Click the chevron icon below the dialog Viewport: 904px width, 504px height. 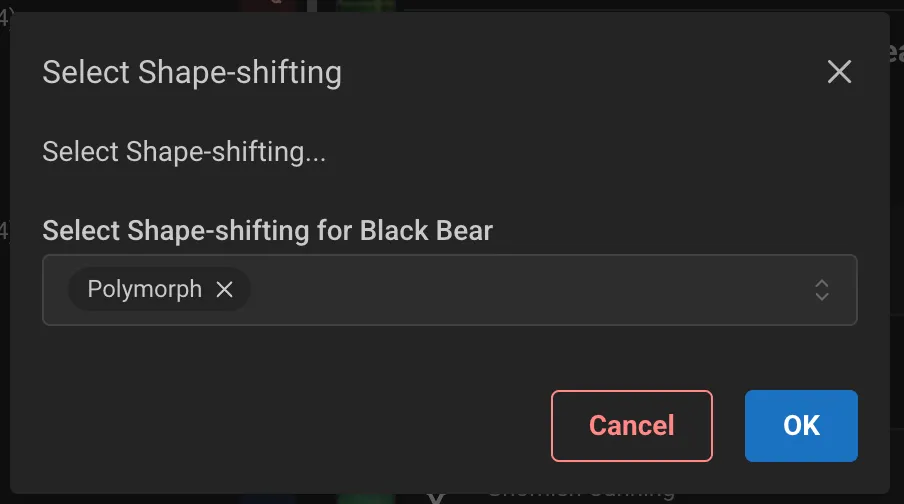coord(435,497)
